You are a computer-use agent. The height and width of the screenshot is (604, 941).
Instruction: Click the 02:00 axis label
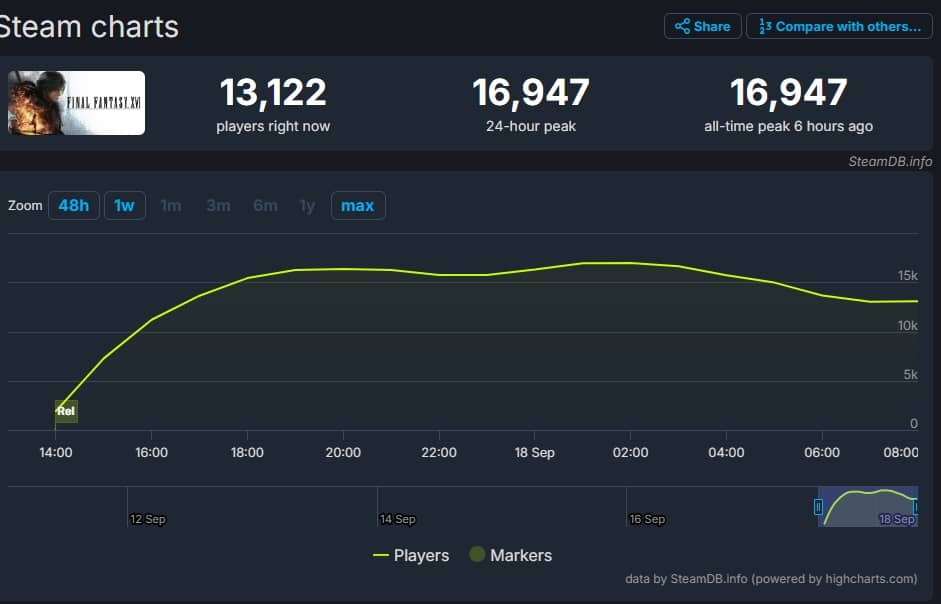coord(630,453)
